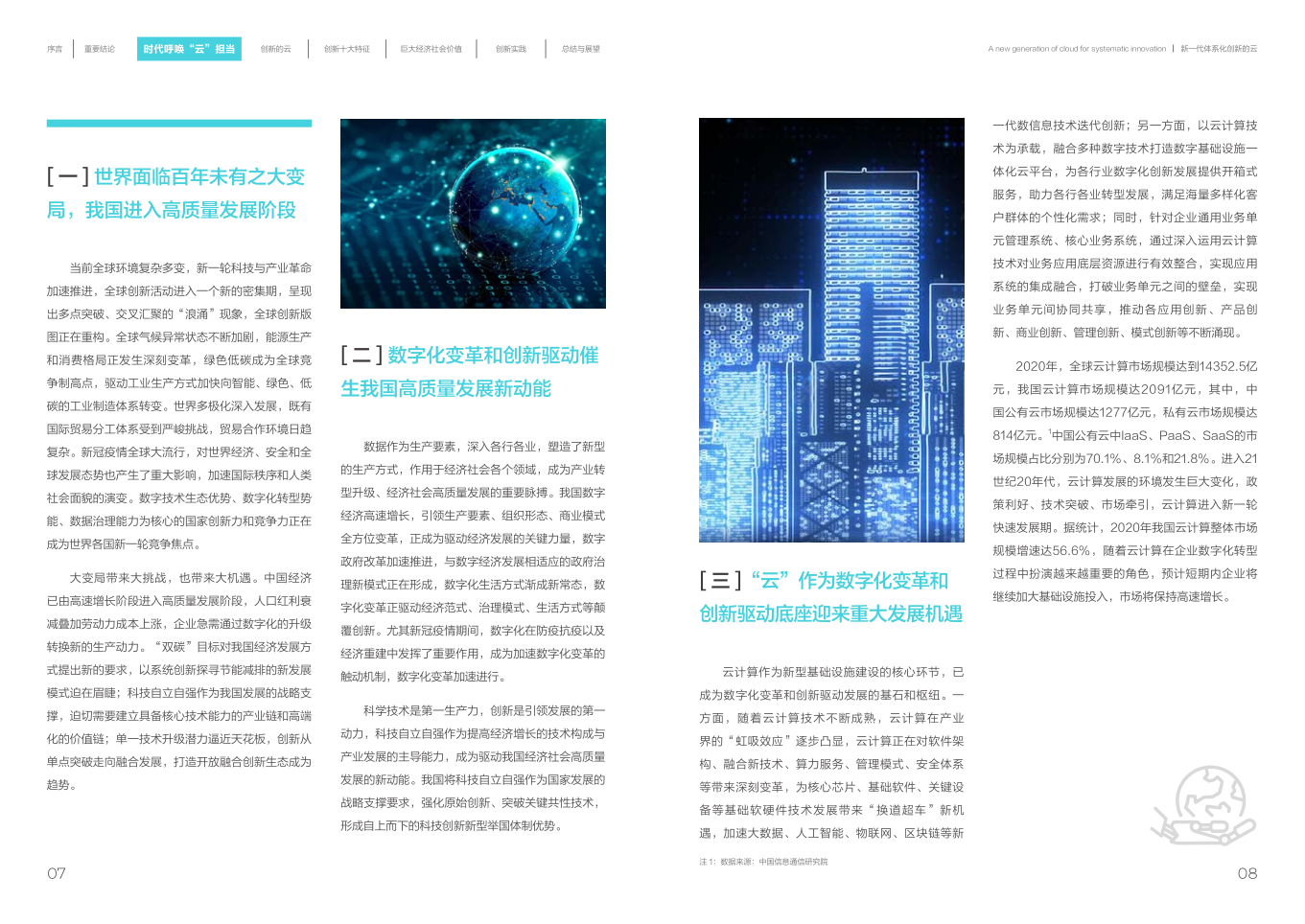This screenshot has height=924, width=1305.
Task: Click heading "云"作为数字化变革和创新驱动底座
Action: coord(830,597)
